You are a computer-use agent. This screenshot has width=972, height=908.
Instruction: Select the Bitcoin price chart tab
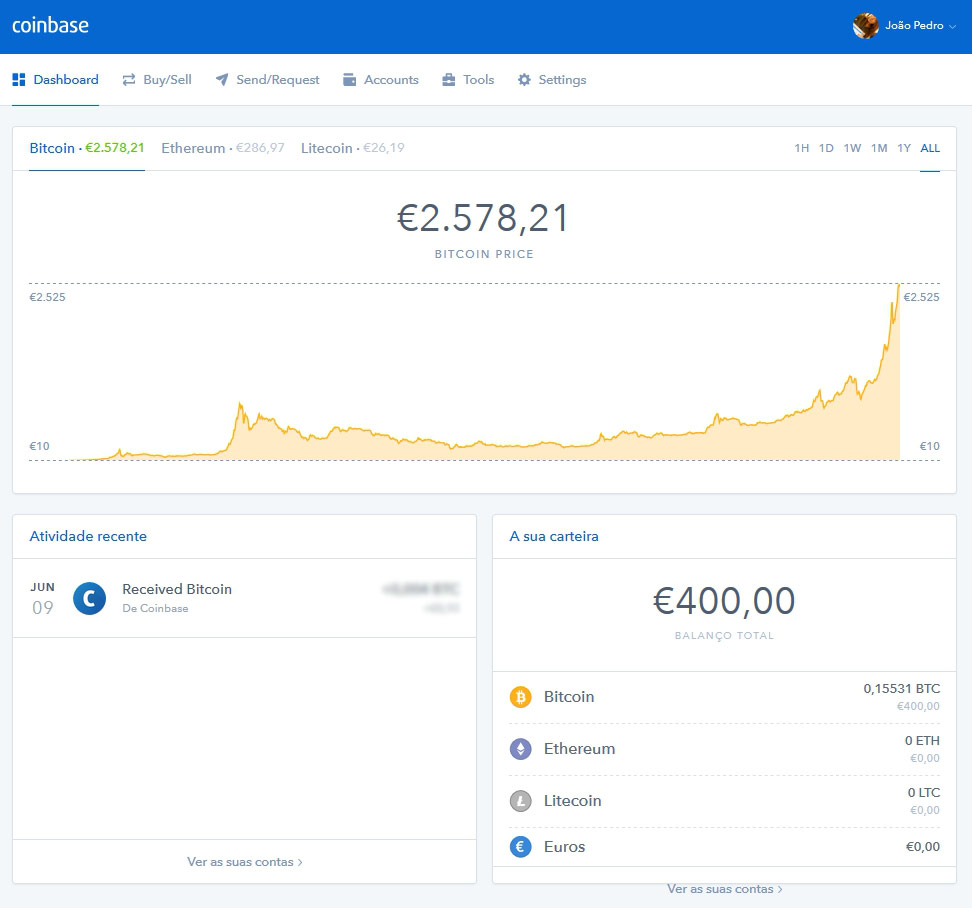[87, 148]
